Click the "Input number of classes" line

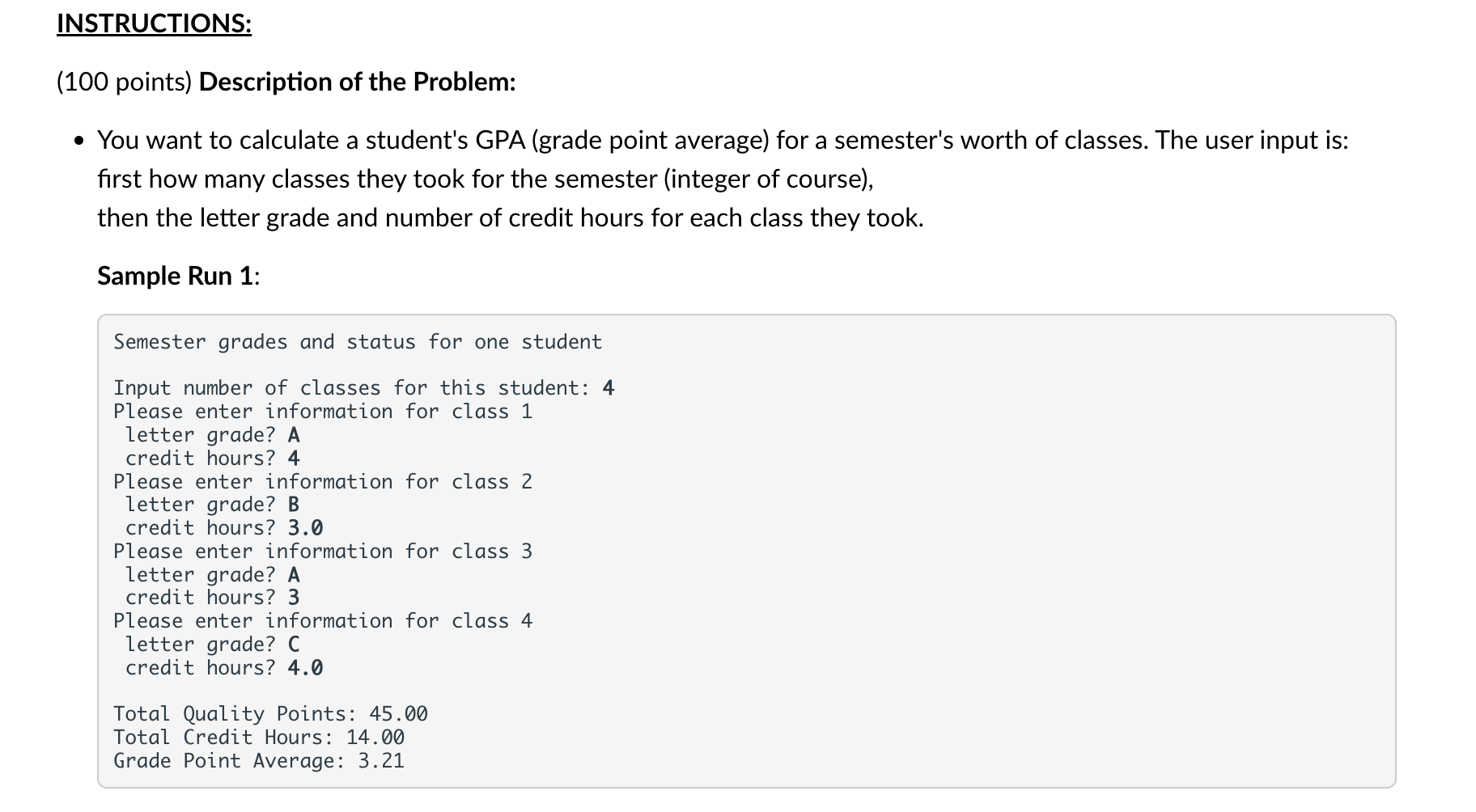[x=363, y=388]
